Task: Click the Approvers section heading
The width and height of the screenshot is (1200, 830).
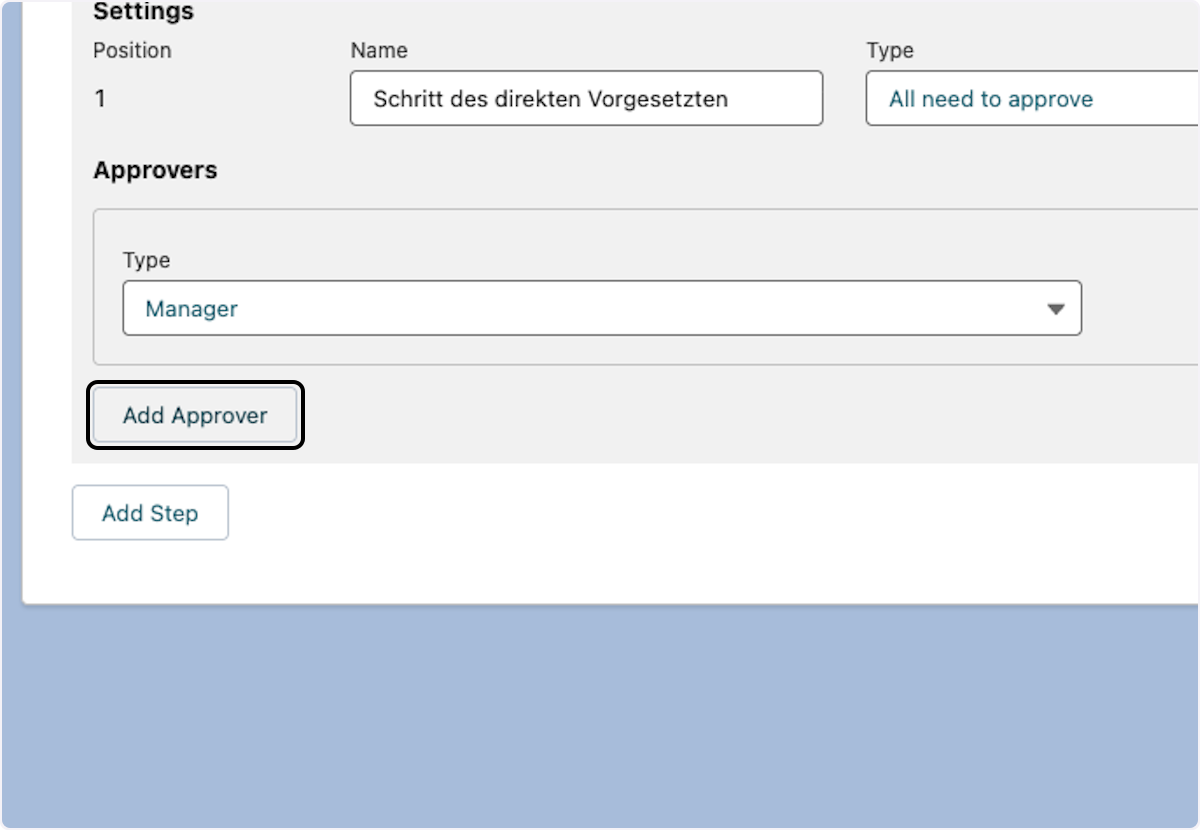Action: coord(155,170)
